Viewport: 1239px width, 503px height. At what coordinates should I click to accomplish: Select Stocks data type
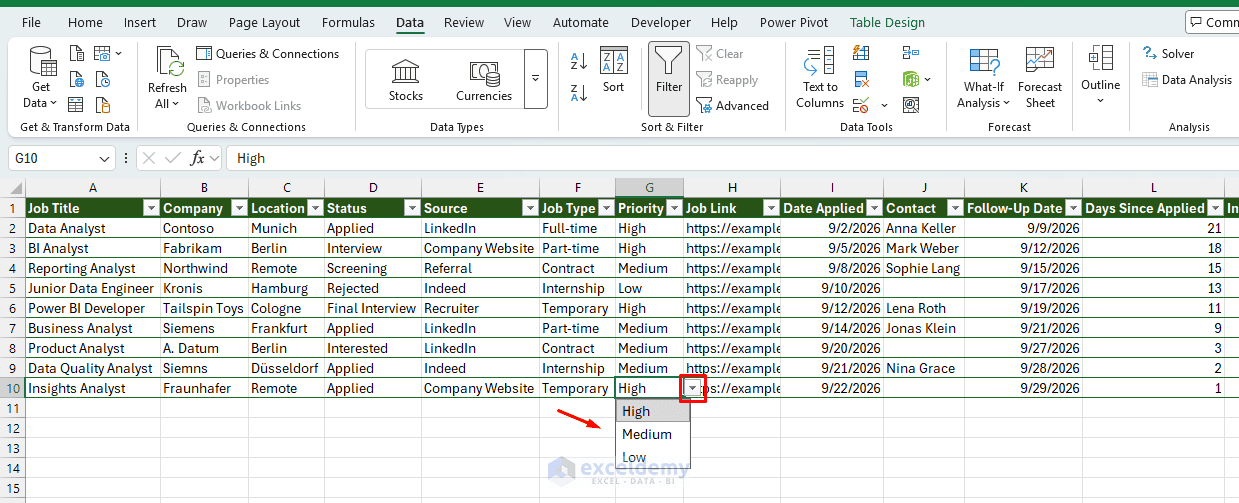[x=406, y=80]
